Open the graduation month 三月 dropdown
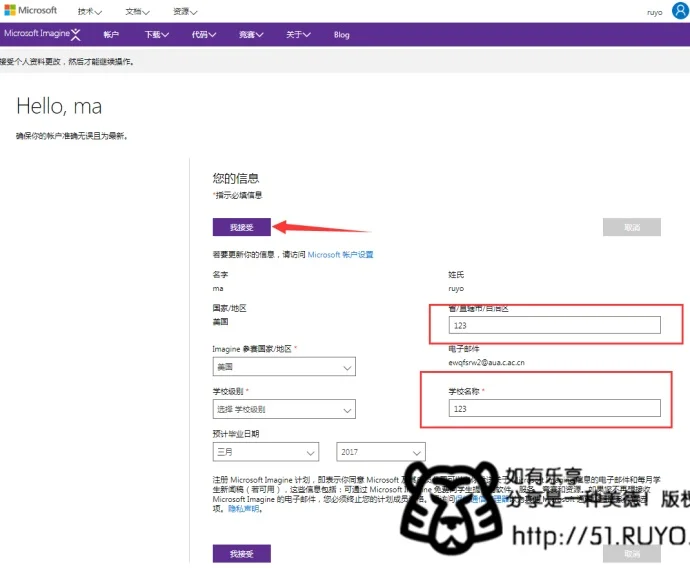690x571 pixels. click(265, 452)
